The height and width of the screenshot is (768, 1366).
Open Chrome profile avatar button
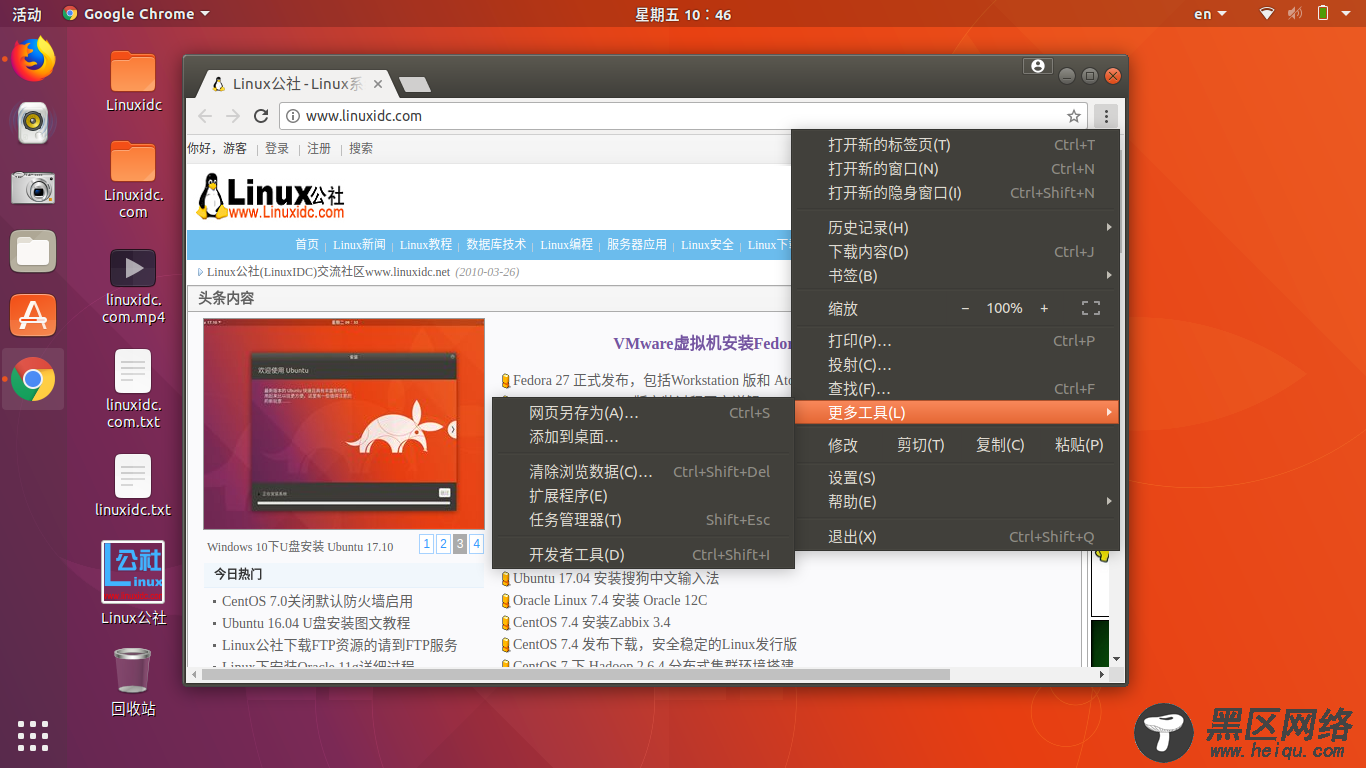pyautogui.click(x=1037, y=66)
